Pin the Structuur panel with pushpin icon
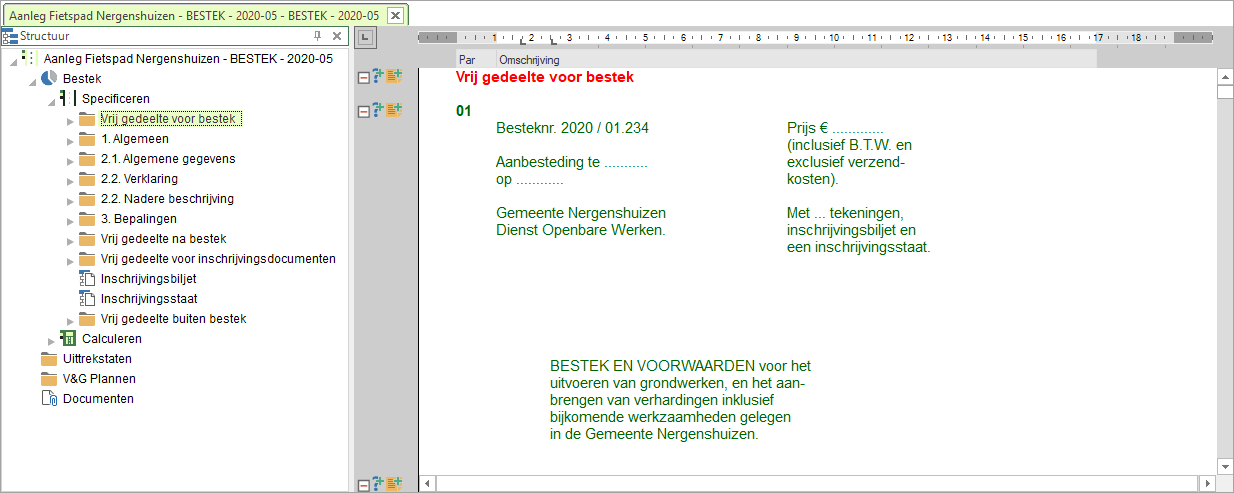Screen dimensions: 1234x493 (317, 36)
